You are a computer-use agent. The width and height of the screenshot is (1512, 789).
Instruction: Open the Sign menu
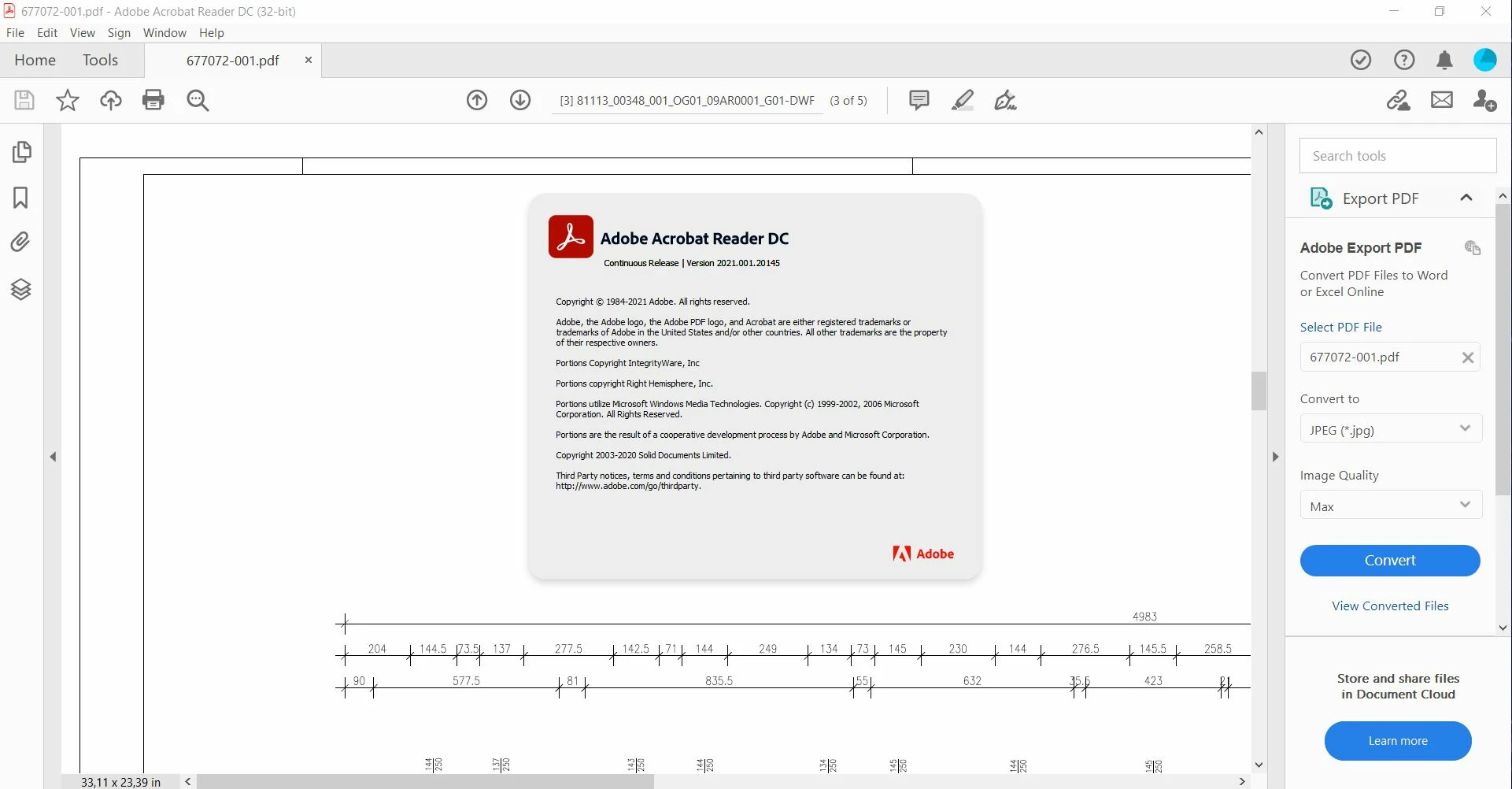coord(119,32)
